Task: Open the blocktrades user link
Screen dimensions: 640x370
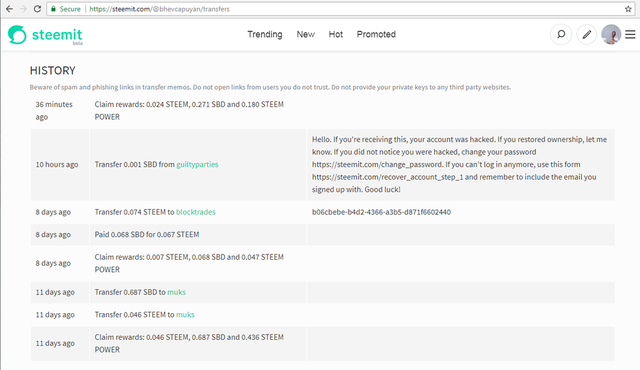Action: pos(196,212)
